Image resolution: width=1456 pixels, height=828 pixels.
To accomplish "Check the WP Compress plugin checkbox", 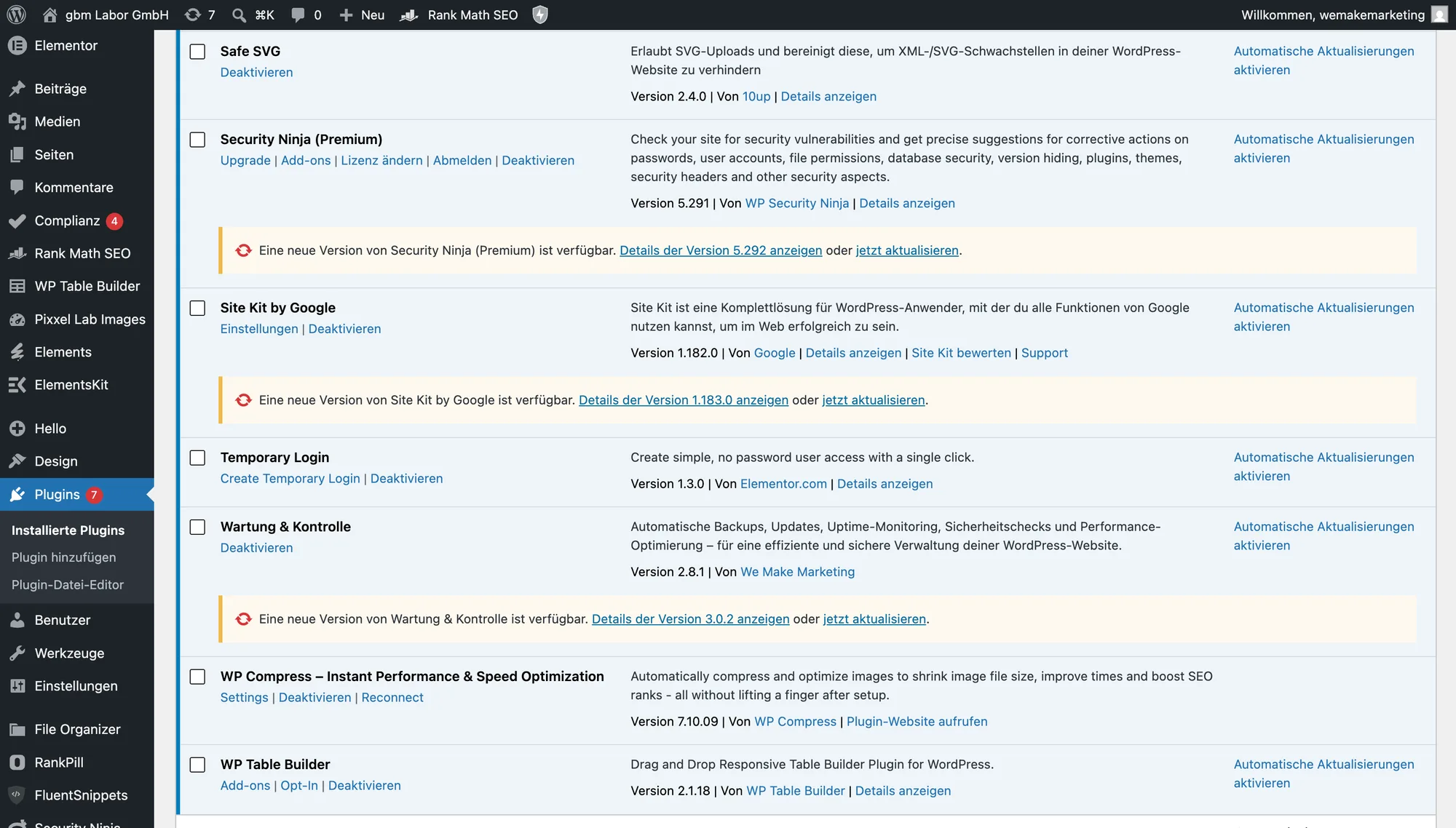I will 197,677.
